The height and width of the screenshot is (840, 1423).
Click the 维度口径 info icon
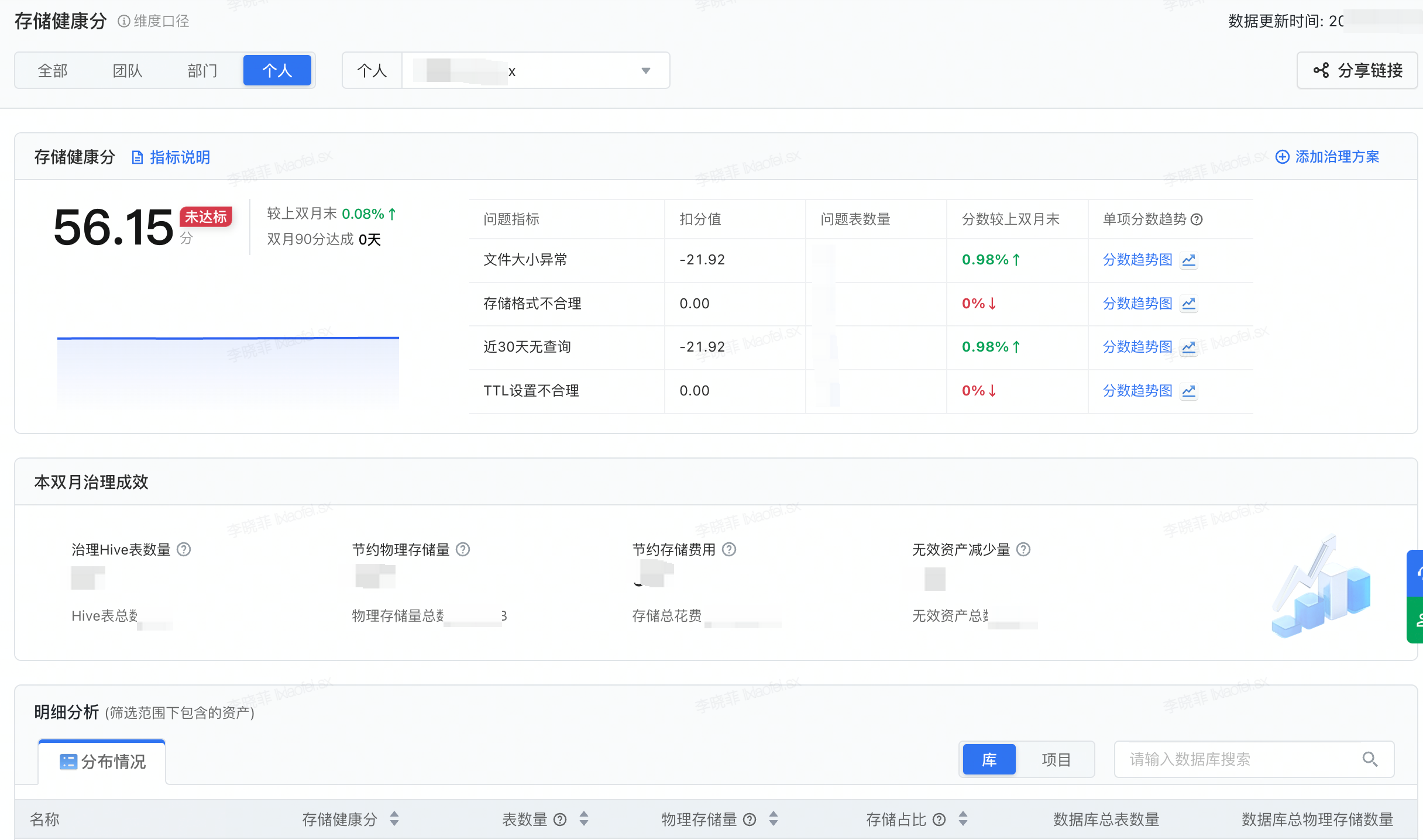pyautogui.click(x=123, y=21)
